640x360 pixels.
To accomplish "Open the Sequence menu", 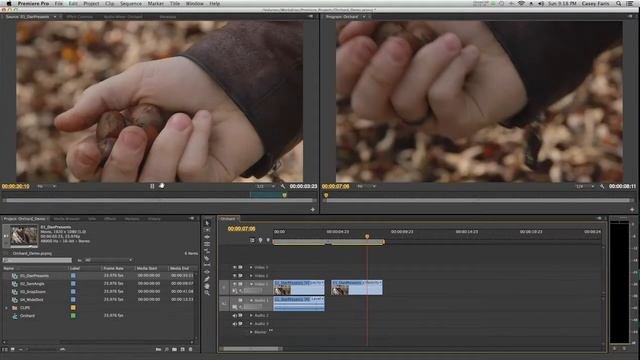I will [x=131, y=3].
